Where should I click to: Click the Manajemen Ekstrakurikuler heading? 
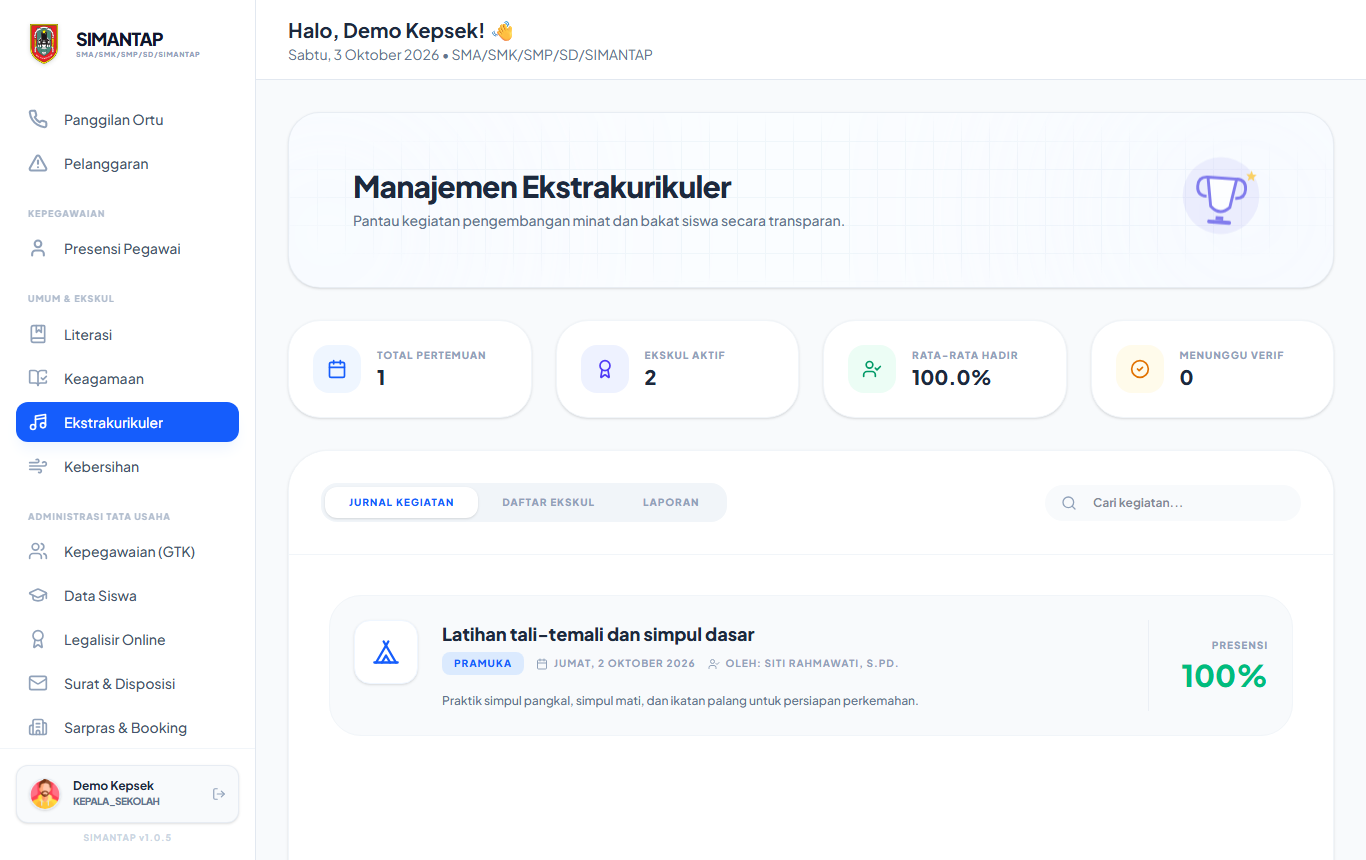pos(542,187)
